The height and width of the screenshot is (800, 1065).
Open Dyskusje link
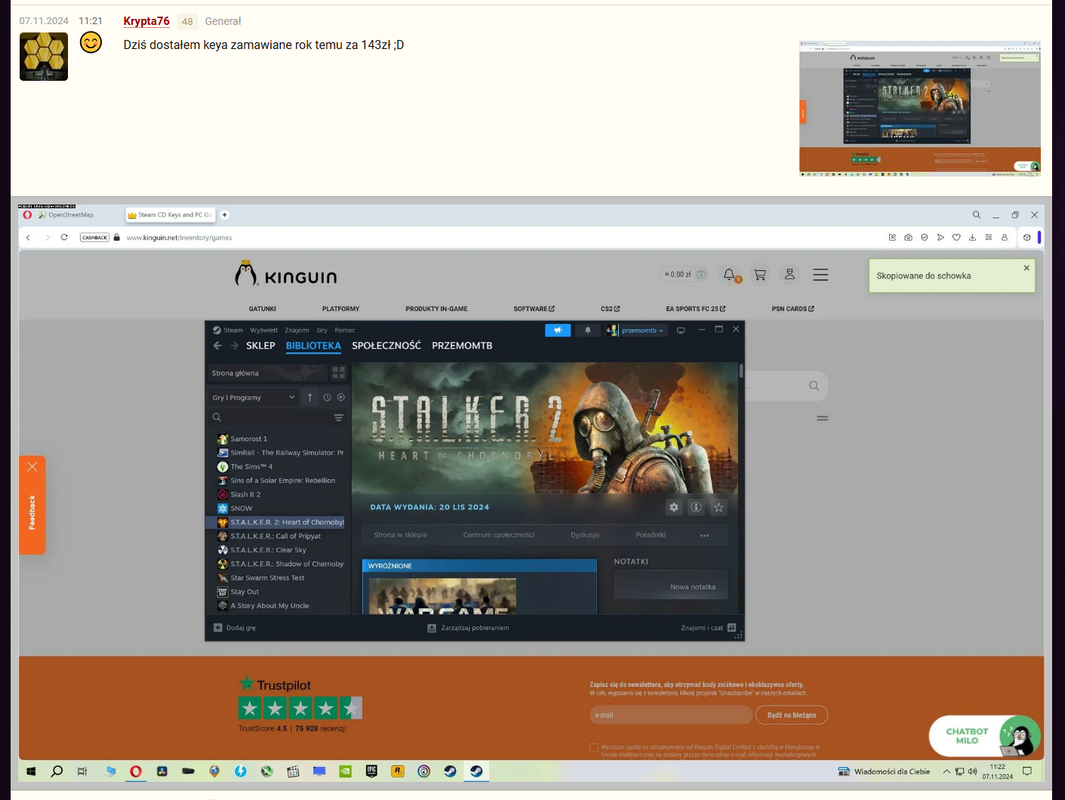click(585, 535)
